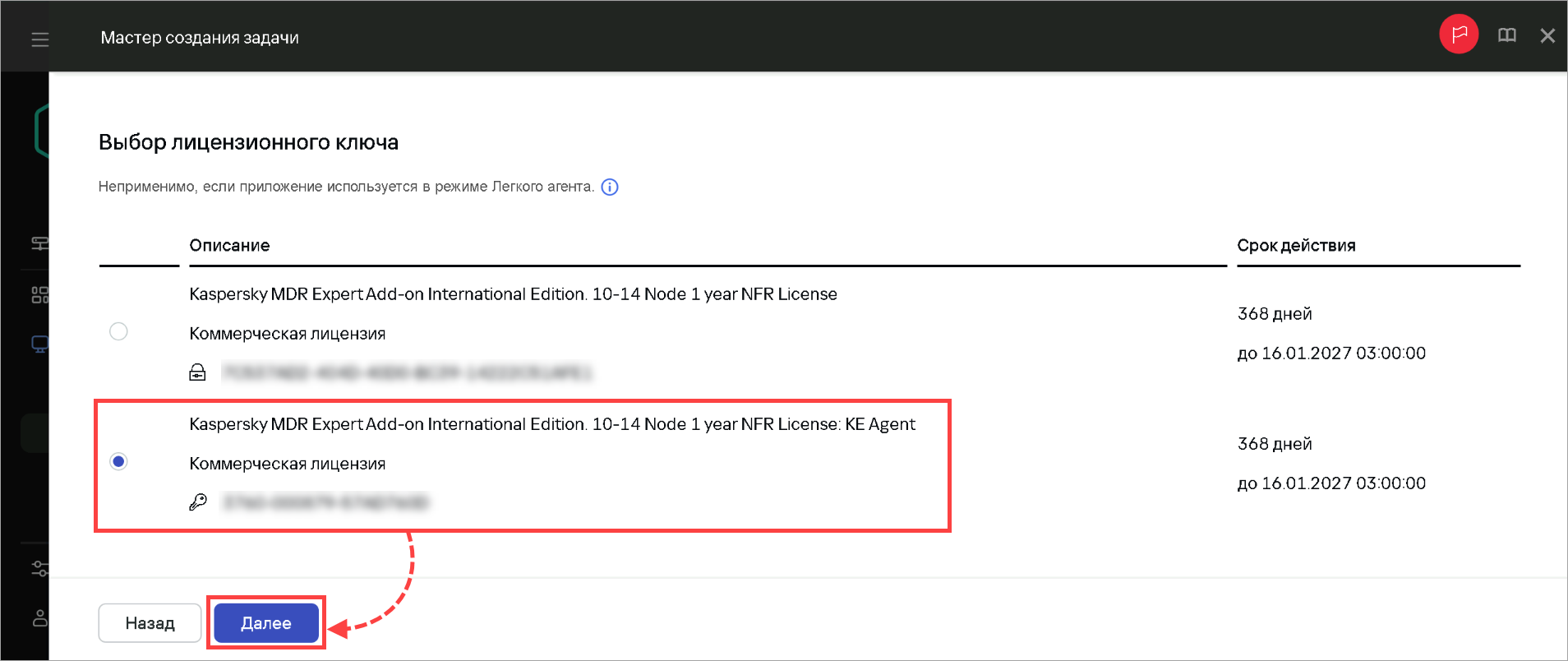
Task: Open the sidebar monitor devices icon
Action: pyautogui.click(x=39, y=344)
